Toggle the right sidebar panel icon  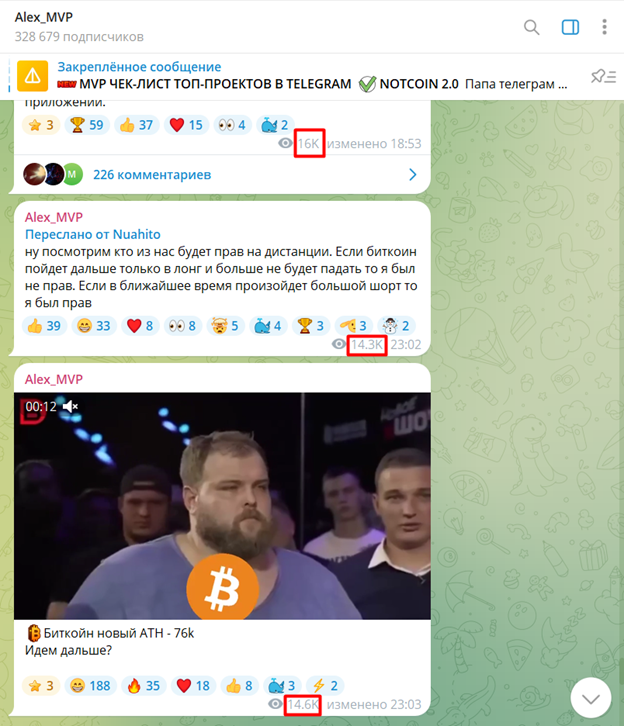click(570, 27)
